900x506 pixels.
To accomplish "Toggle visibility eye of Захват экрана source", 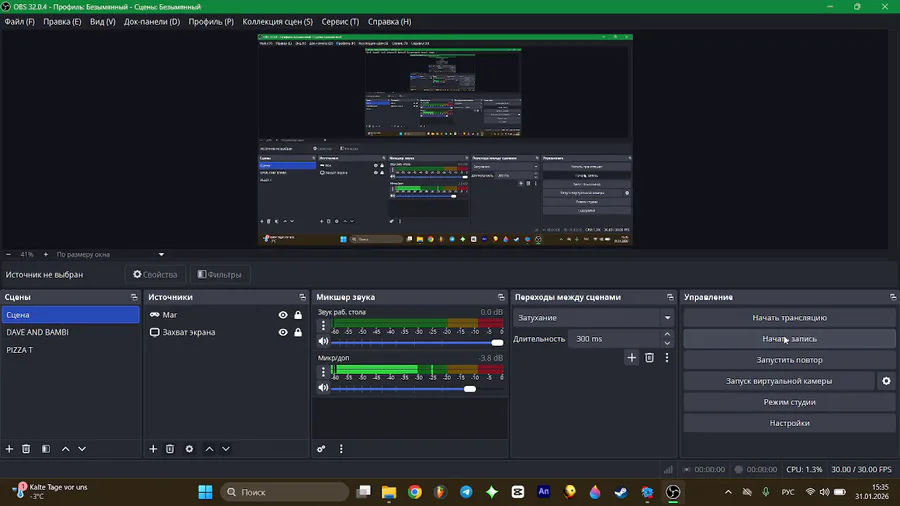I will (x=283, y=332).
